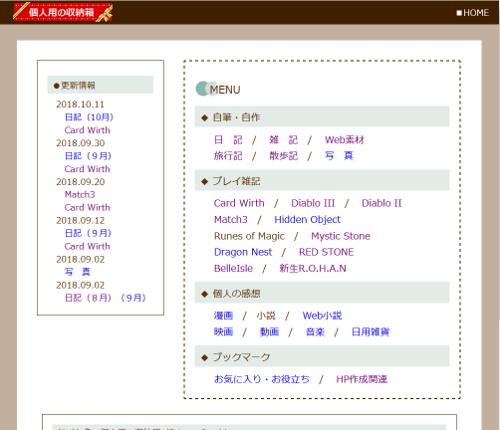Open the Match3 link in update list
500x430 pixels.
coord(80,194)
